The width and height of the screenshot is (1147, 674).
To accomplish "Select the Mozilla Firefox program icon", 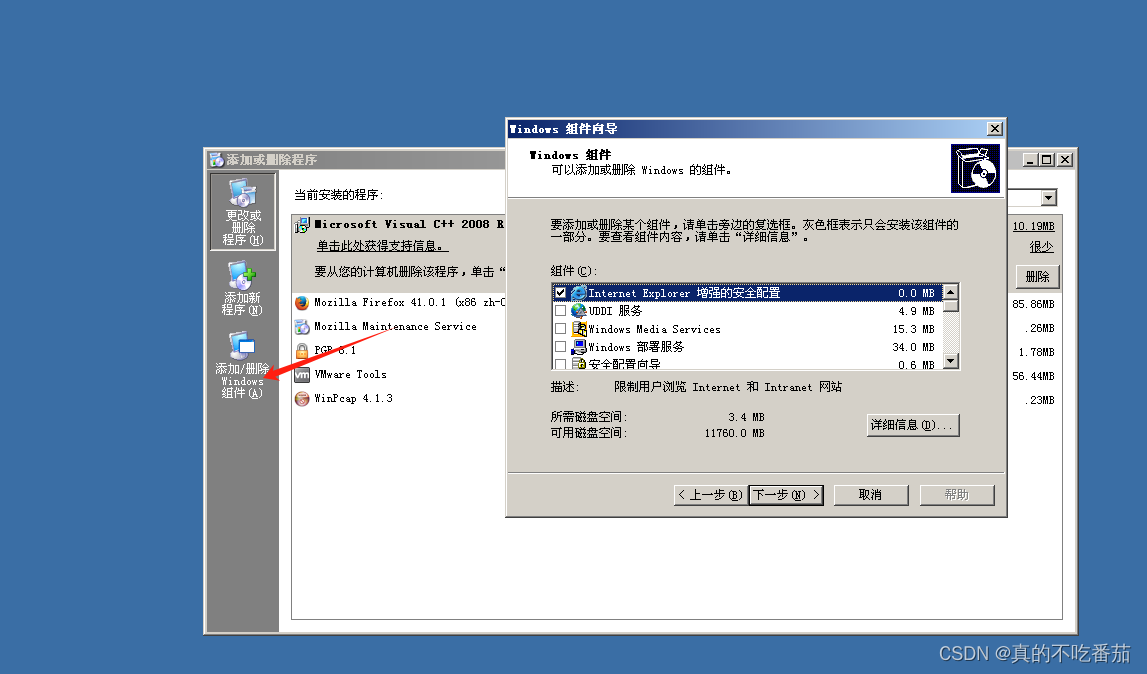I will [301, 302].
